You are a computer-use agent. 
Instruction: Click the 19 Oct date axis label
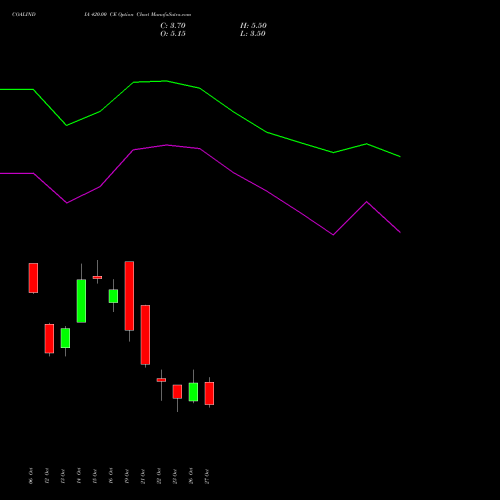[127, 476]
